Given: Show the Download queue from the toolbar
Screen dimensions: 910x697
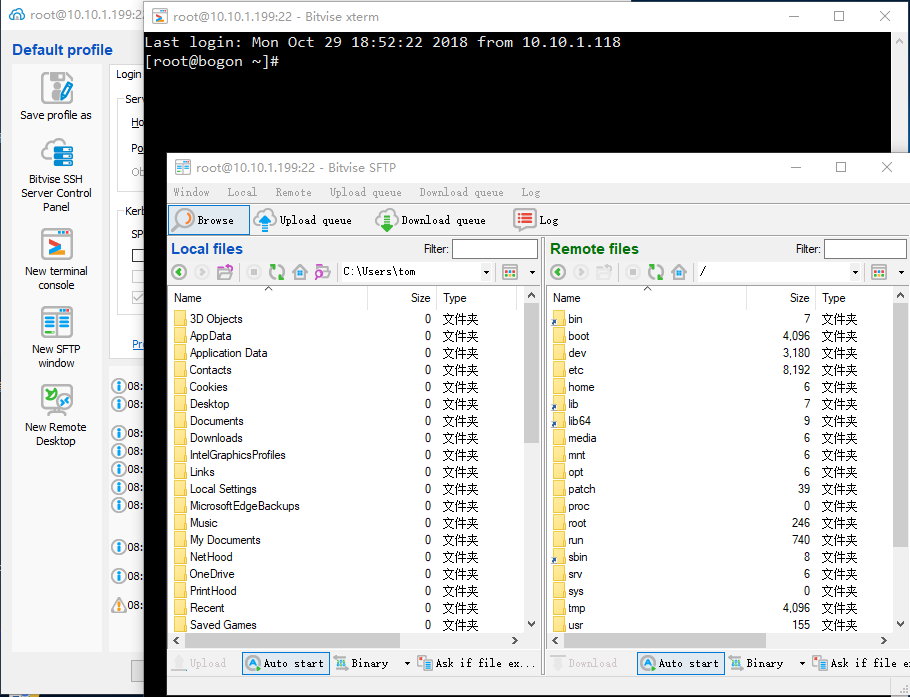Looking at the screenshot, I should click(430, 220).
